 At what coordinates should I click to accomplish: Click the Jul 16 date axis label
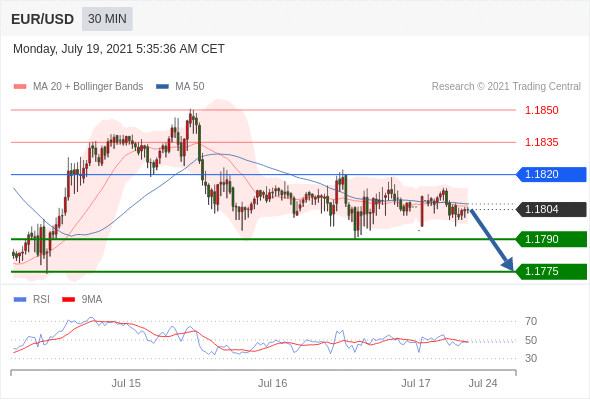[272, 383]
